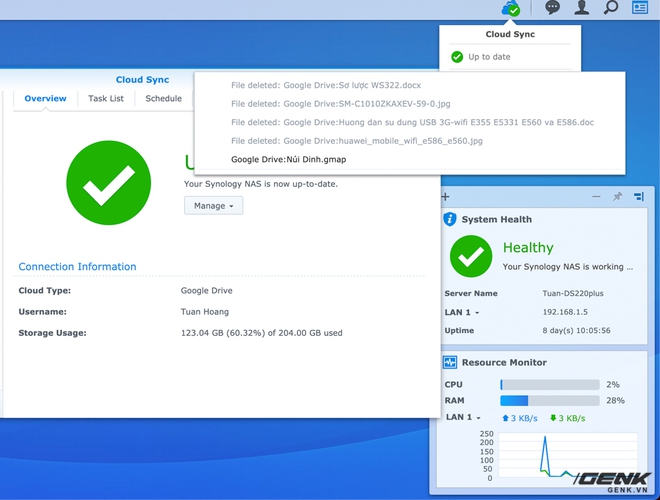Image resolution: width=660 pixels, height=500 pixels.
Task: Click the green Healthy checkmark icon
Action: 471,256
